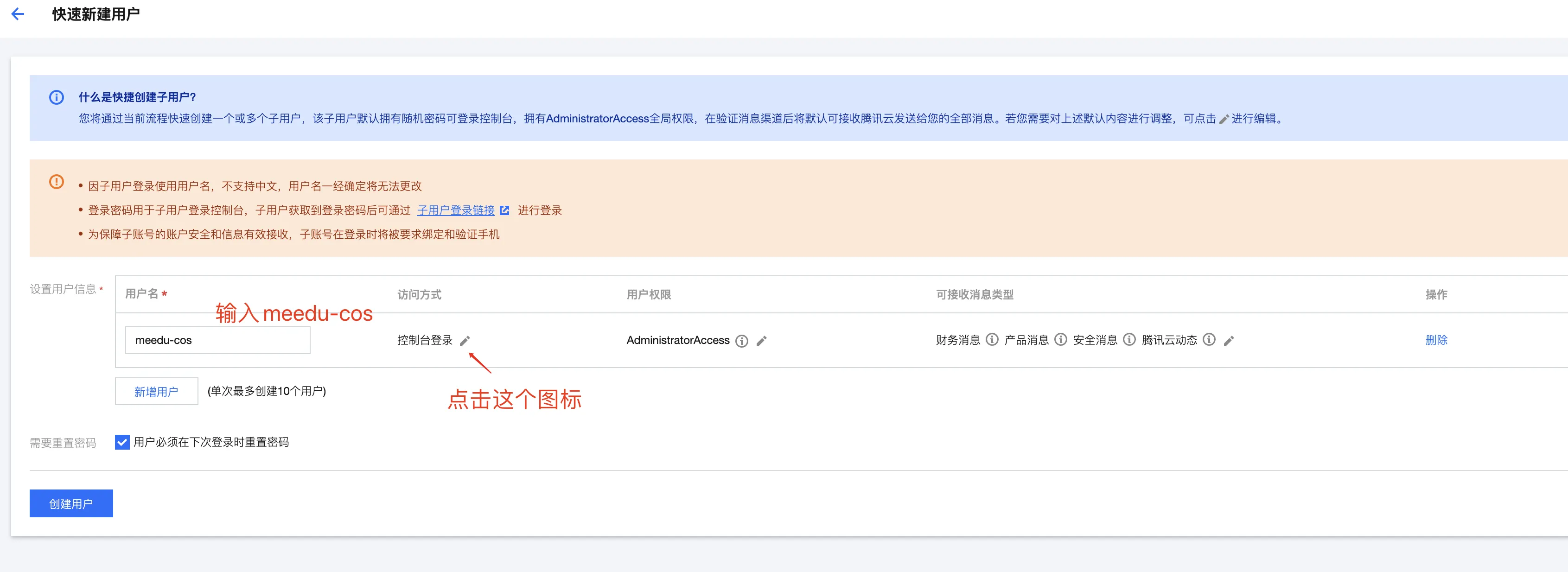
Task: Click the 访问方式 column header
Action: click(420, 294)
